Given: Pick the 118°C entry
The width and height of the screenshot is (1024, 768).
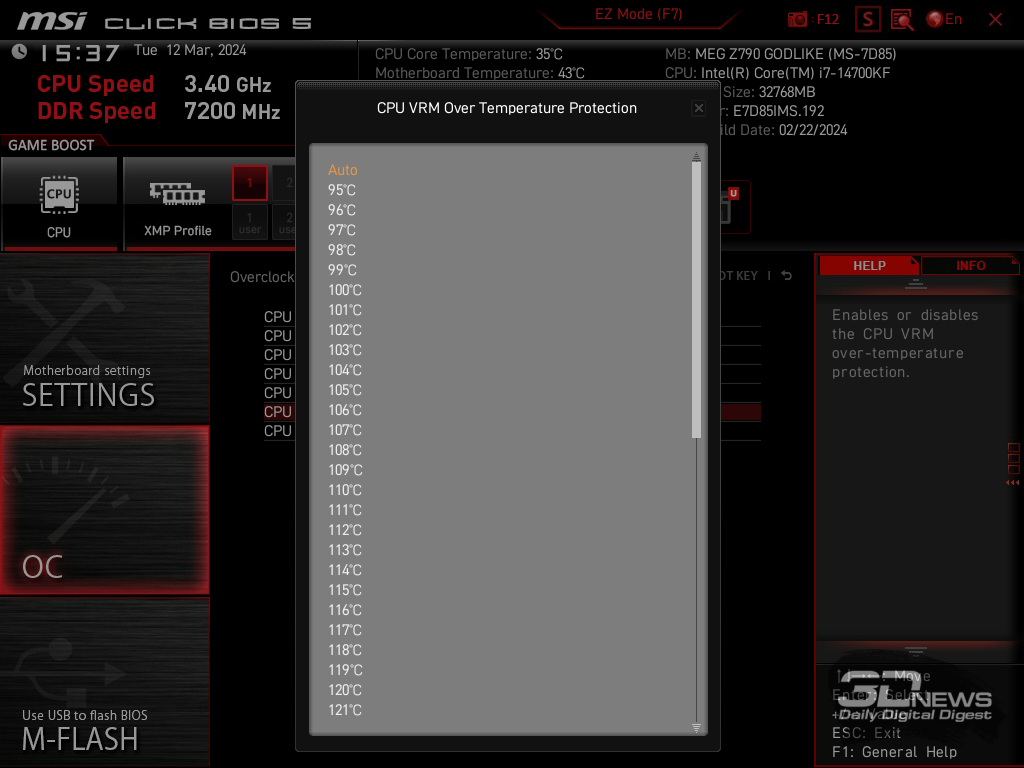Looking at the screenshot, I should click(344, 650).
